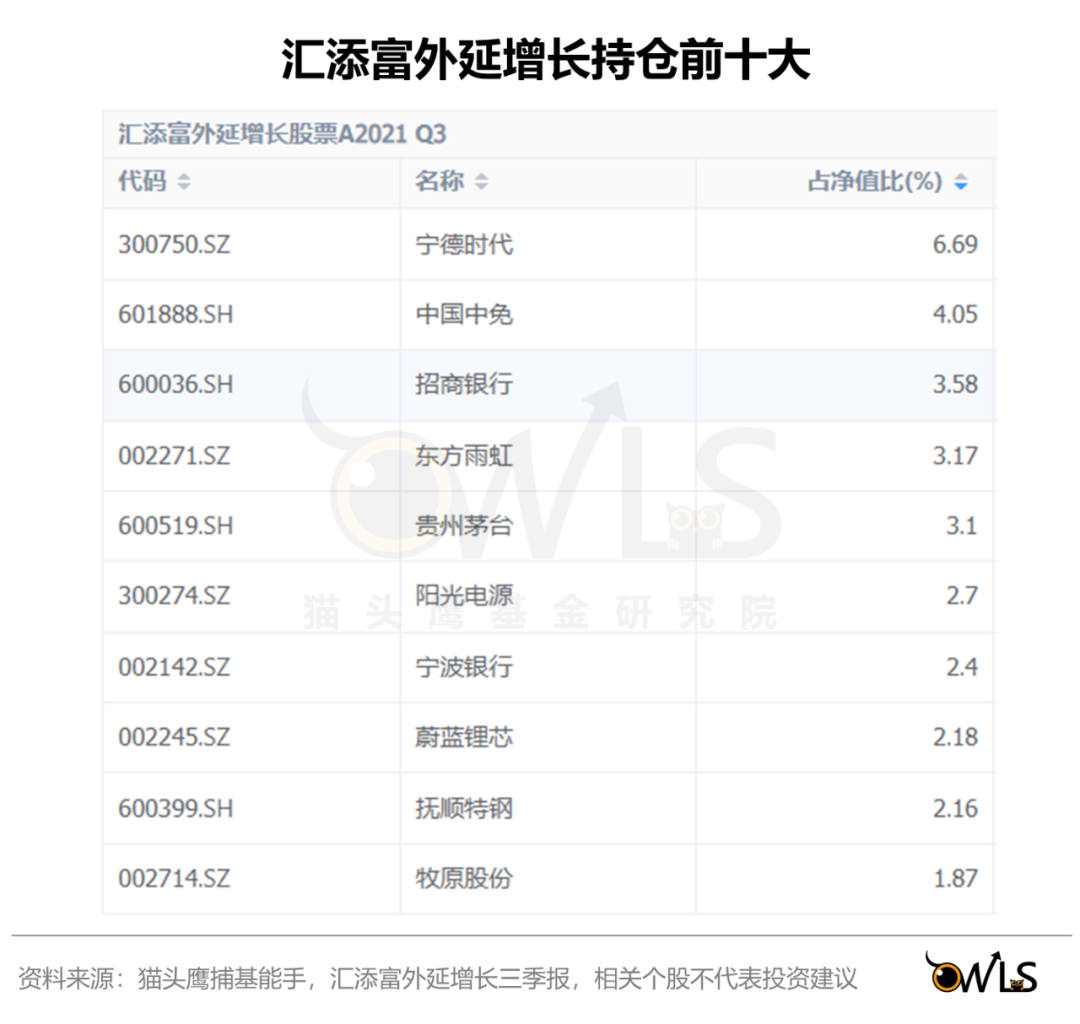Screen dimensions: 1080x1024
Task: Click the 汇添富外延增长股票A2021 Q3 table title
Action: click(x=282, y=134)
